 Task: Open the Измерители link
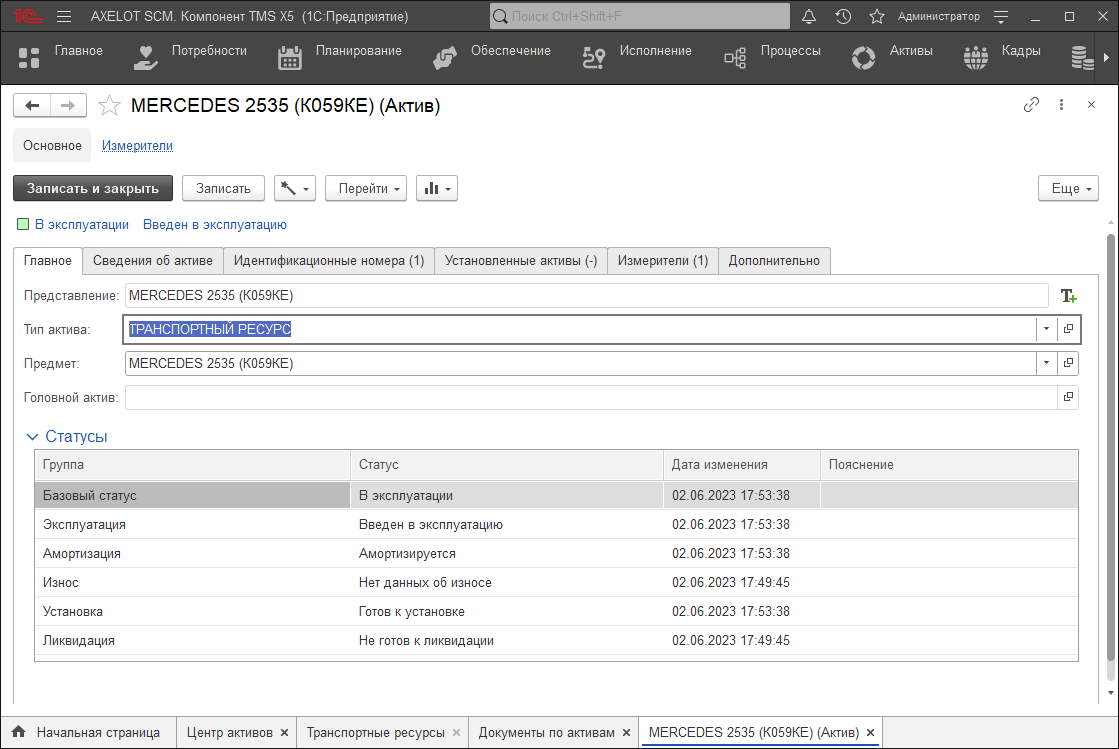click(137, 146)
